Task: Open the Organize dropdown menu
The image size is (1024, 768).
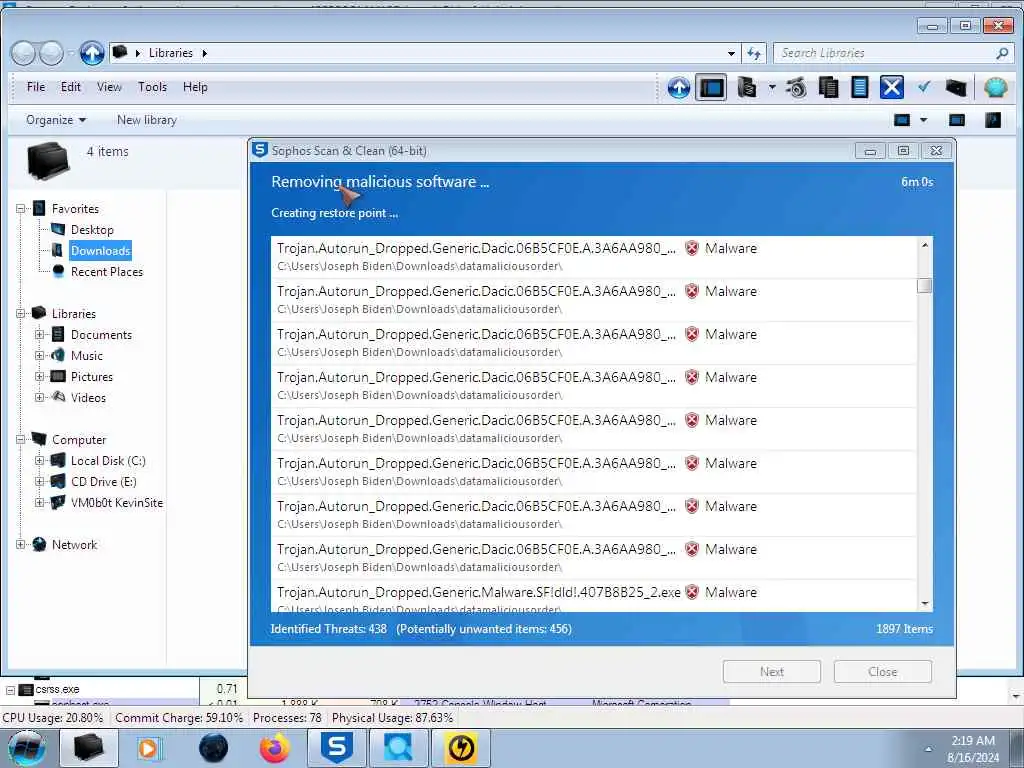Action: click(56, 120)
